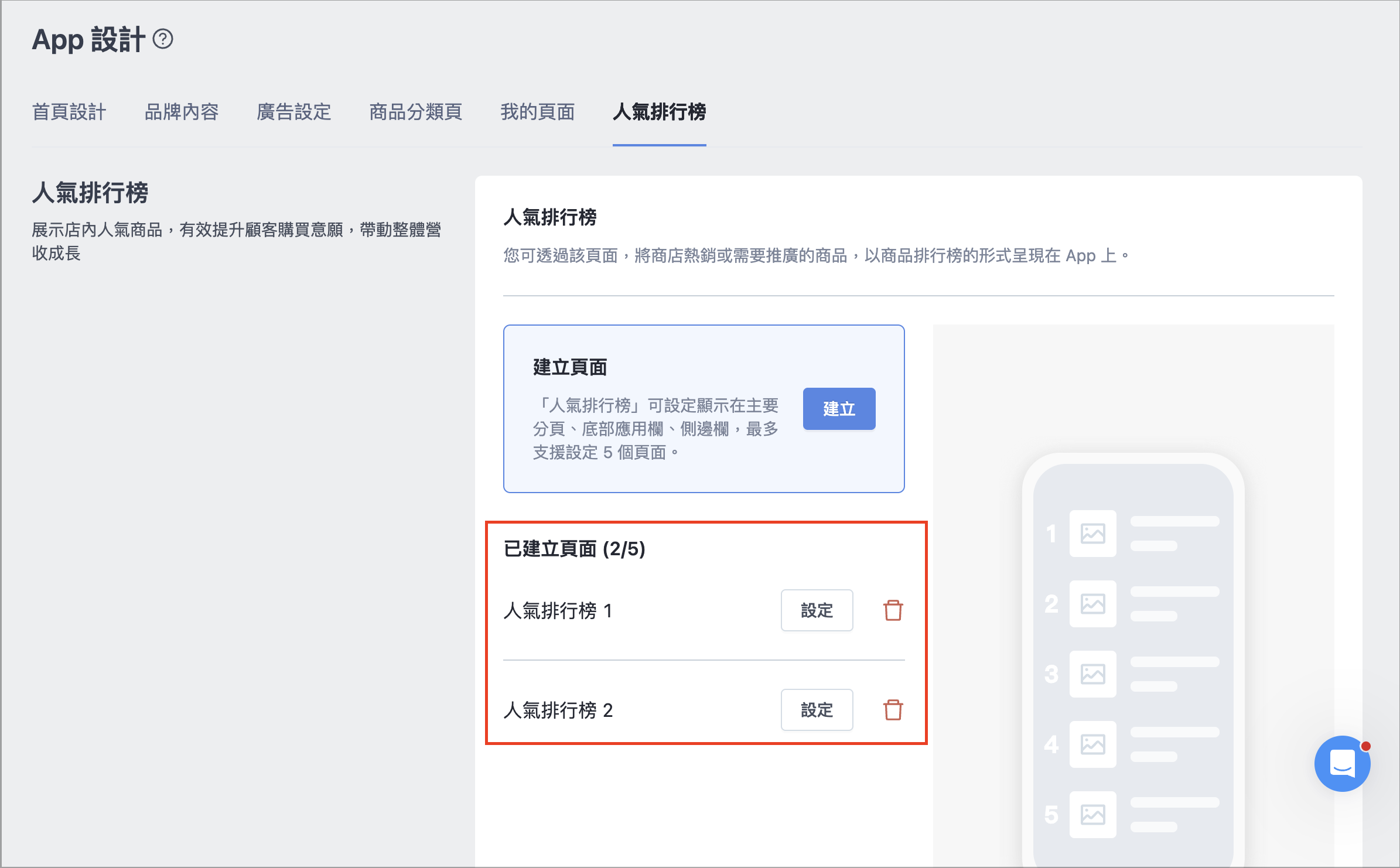Click rank 1 image placeholder in phone preview
This screenshot has height=868, width=1400.
(1093, 534)
